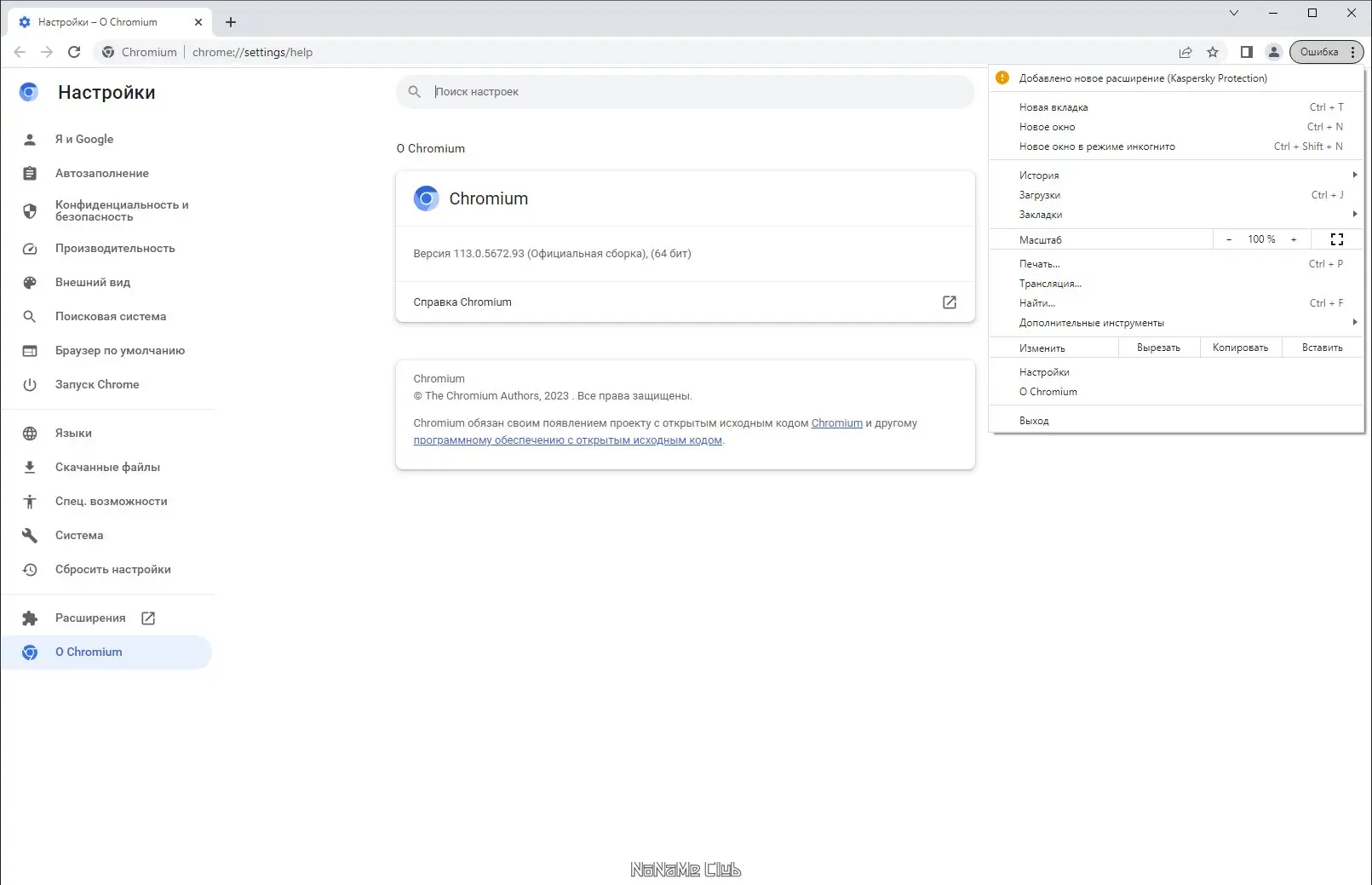The width and height of the screenshot is (1372, 885).
Task: Increase zoom with the plus button
Action: click(x=1294, y=239)
